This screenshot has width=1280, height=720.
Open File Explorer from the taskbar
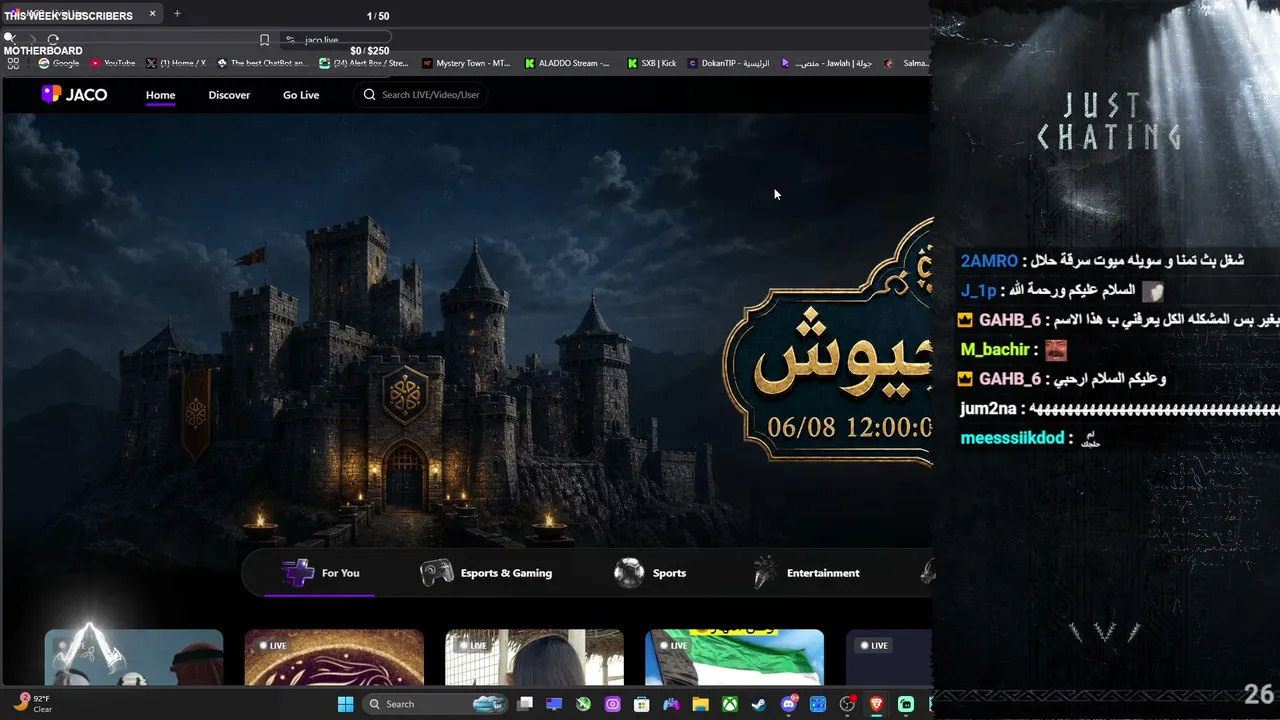tap(701, 704)
